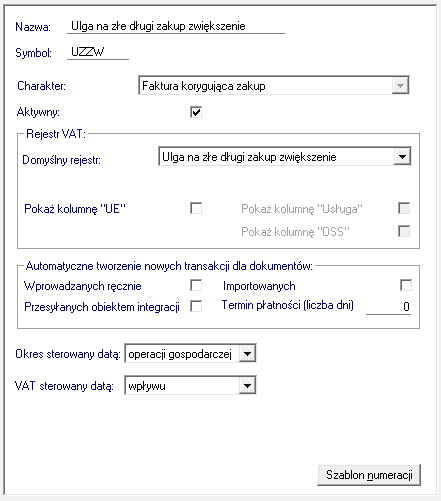Toggle the Przesyłanych obiektem integracji checkbox

click(x=196, y=306)
